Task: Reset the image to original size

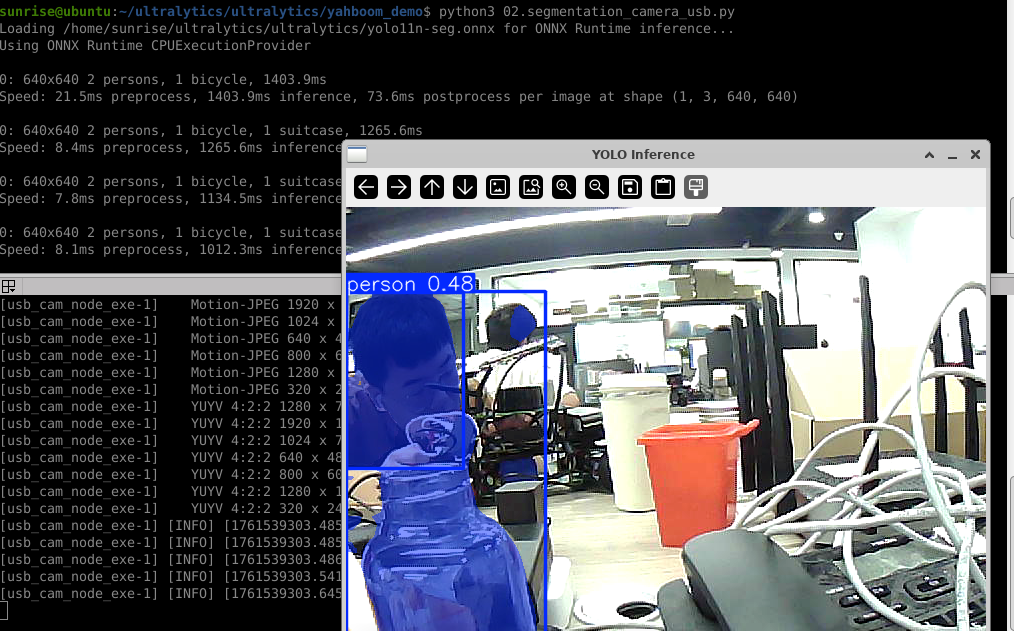Action: 498,187
